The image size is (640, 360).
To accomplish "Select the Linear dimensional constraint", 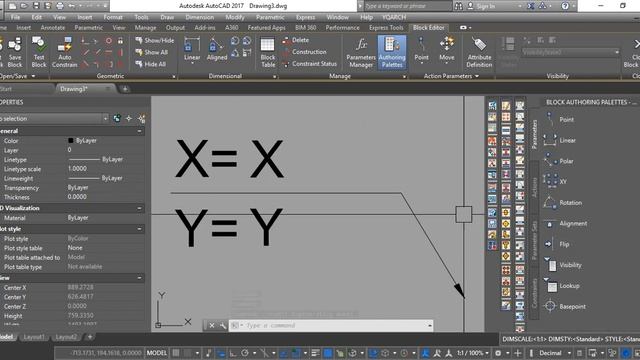I will [x=192, y=50].
